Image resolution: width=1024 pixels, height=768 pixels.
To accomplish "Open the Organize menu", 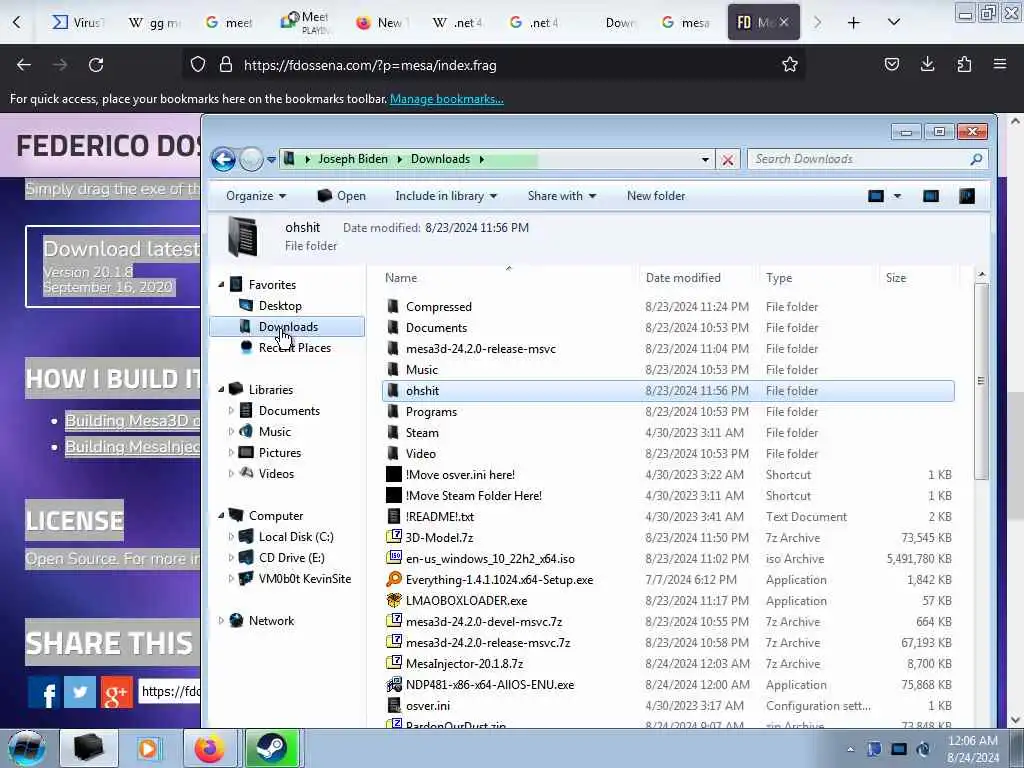I will pos(256,196).
